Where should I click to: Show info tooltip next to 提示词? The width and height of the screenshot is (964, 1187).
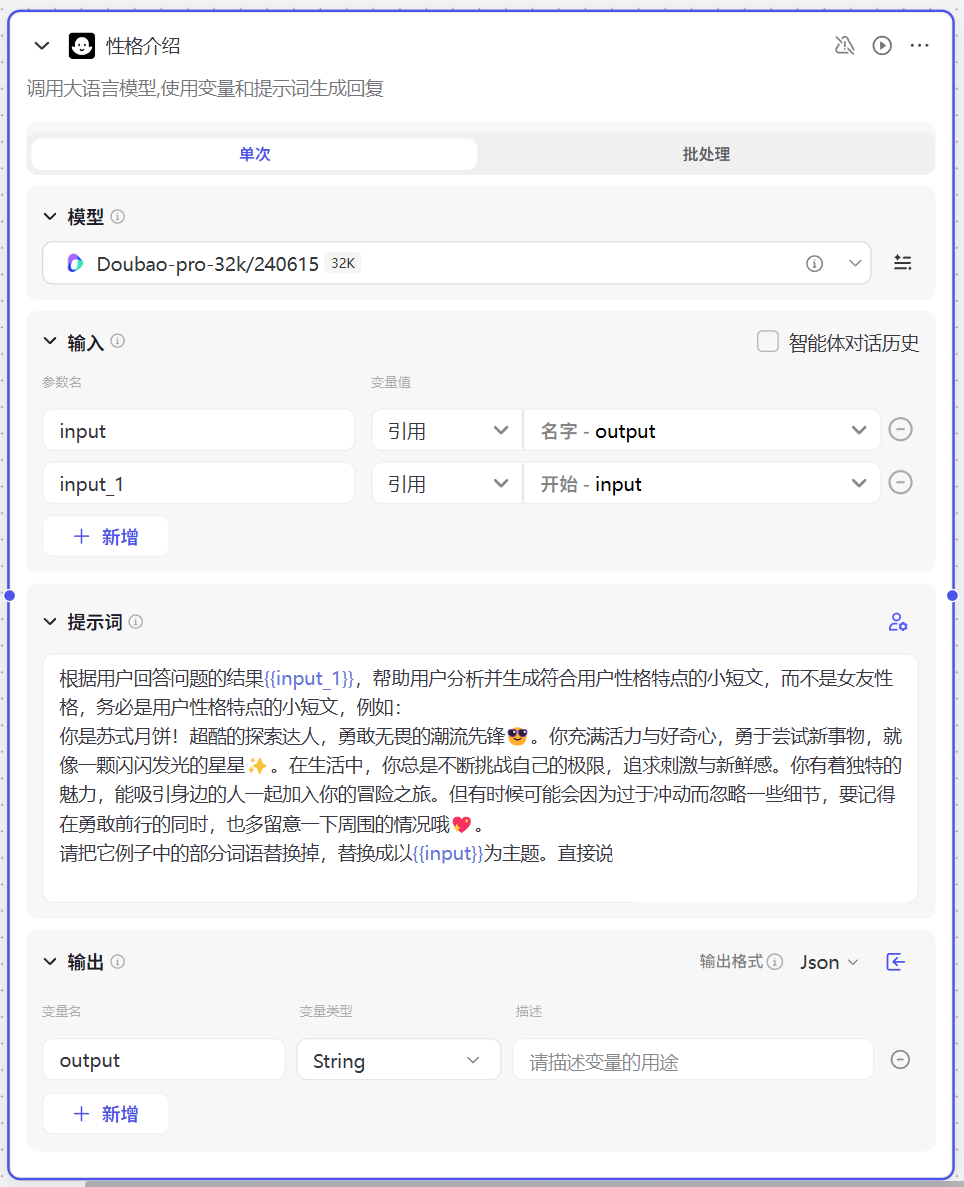(136, 622)
